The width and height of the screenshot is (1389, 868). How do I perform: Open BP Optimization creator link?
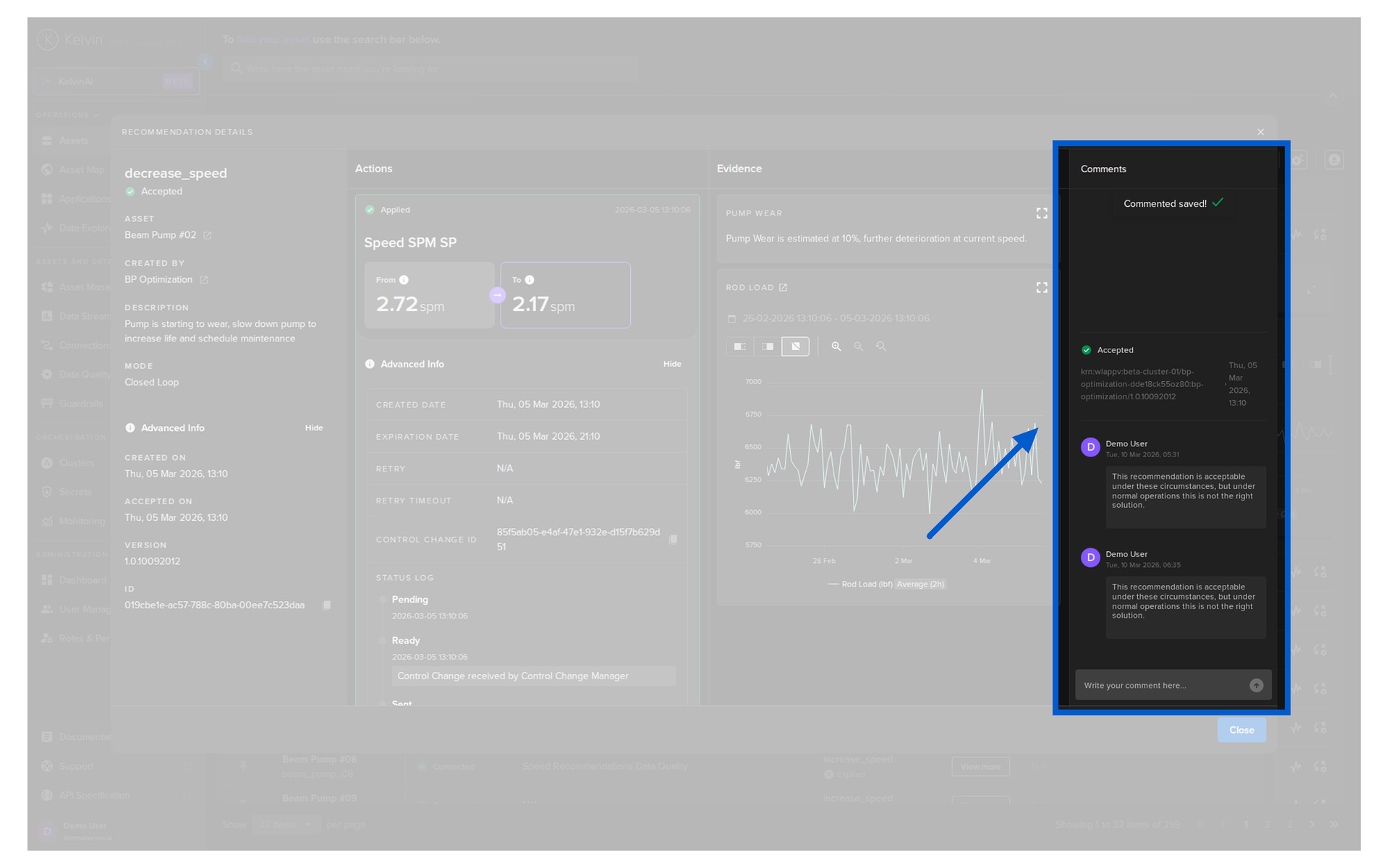pos(204,280)
